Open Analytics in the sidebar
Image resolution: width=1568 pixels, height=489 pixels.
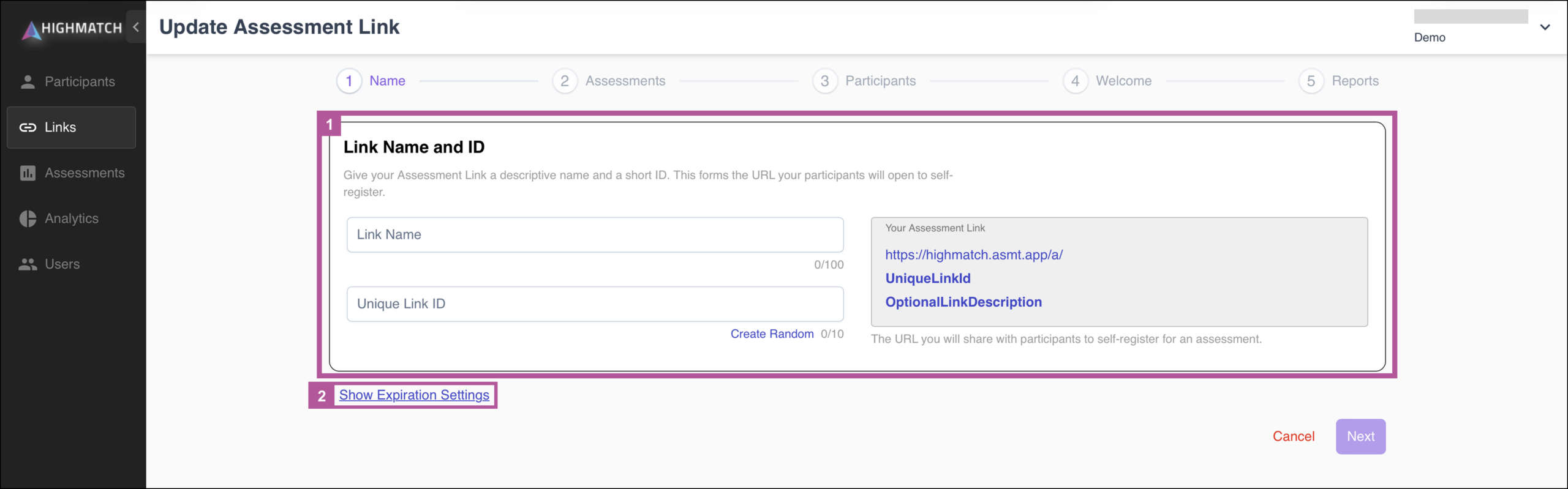[71, 218]
